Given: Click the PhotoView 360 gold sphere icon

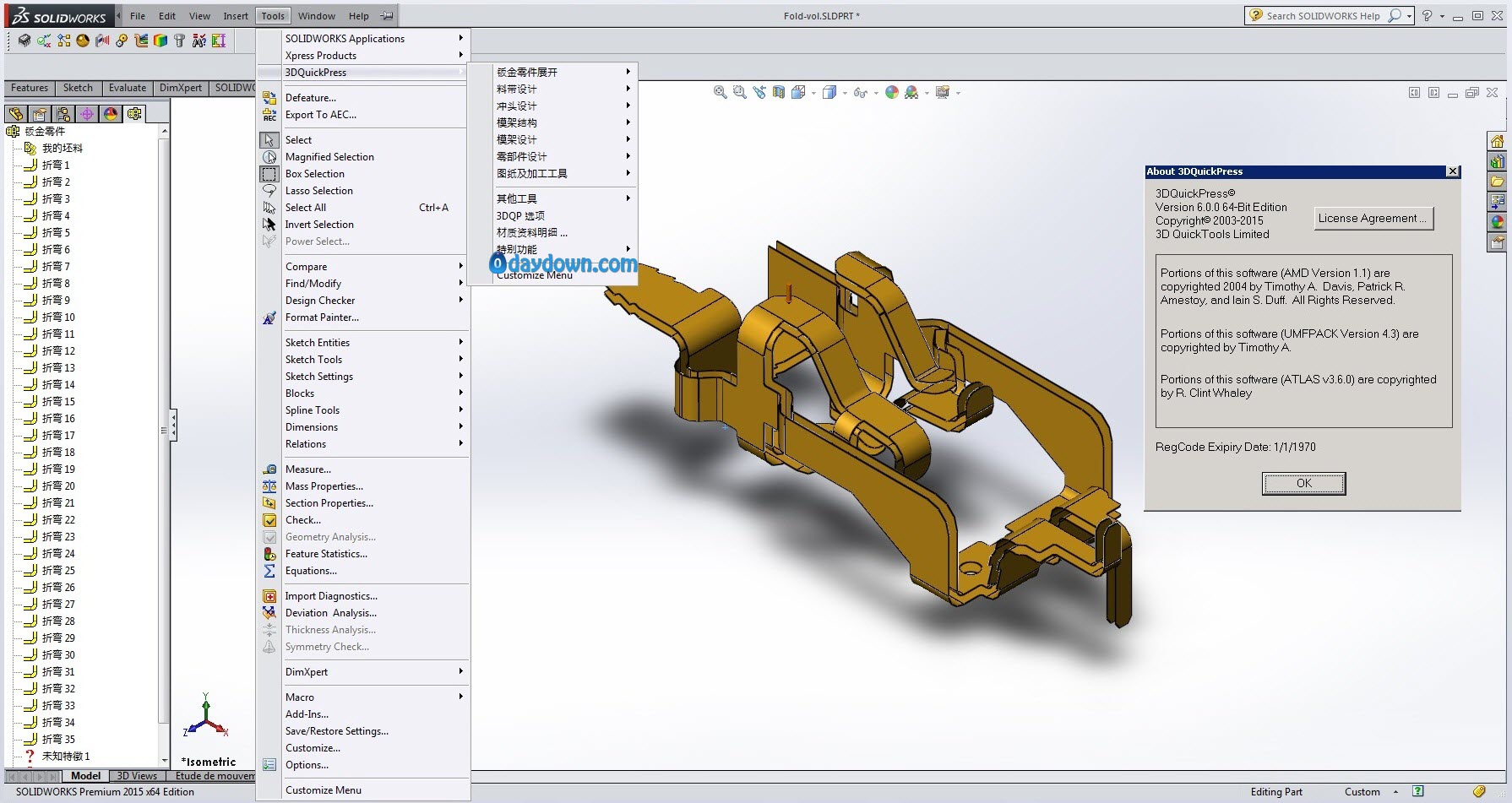Looking at the screenshot, I should coord(83,40).
